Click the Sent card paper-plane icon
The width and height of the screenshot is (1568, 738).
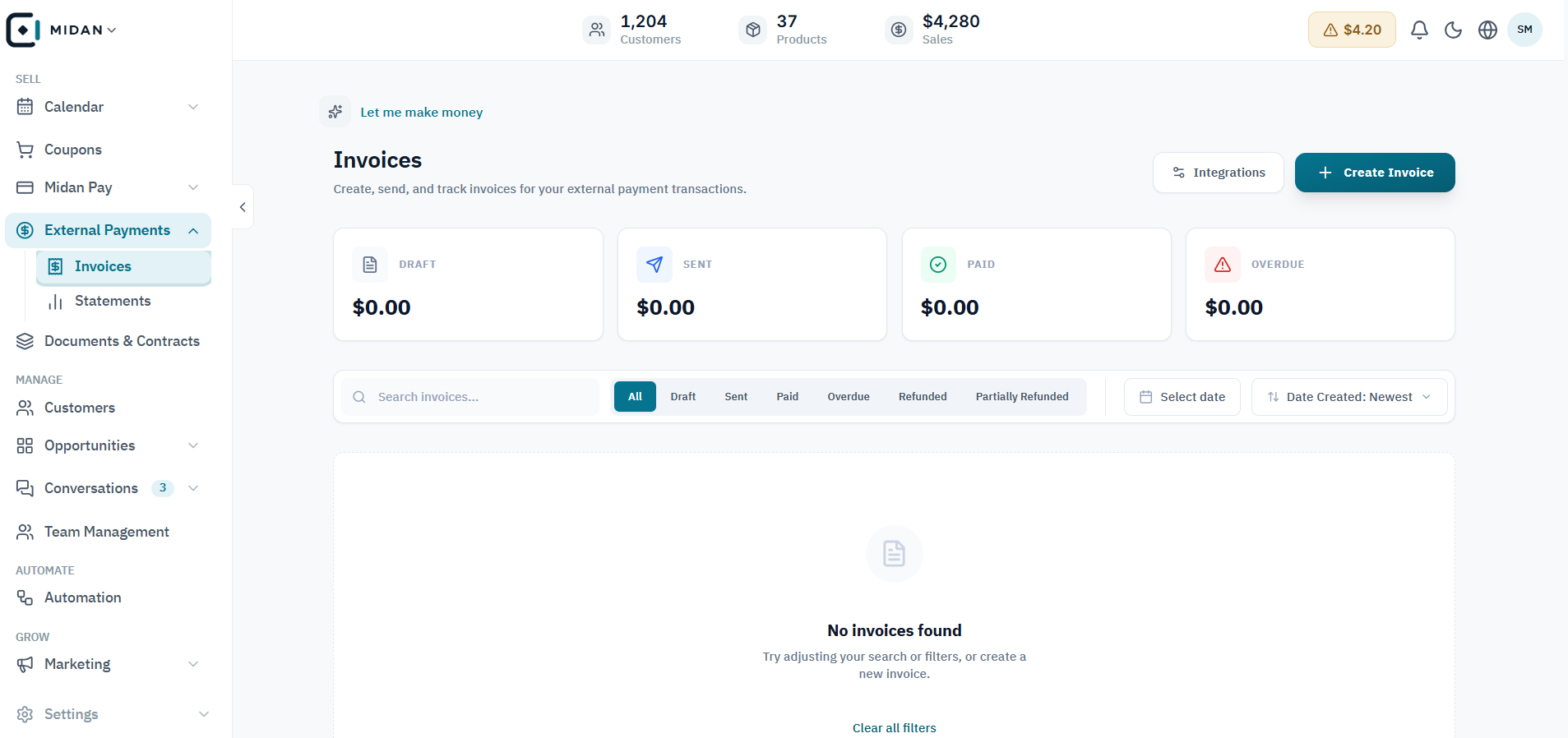(654, 265)
